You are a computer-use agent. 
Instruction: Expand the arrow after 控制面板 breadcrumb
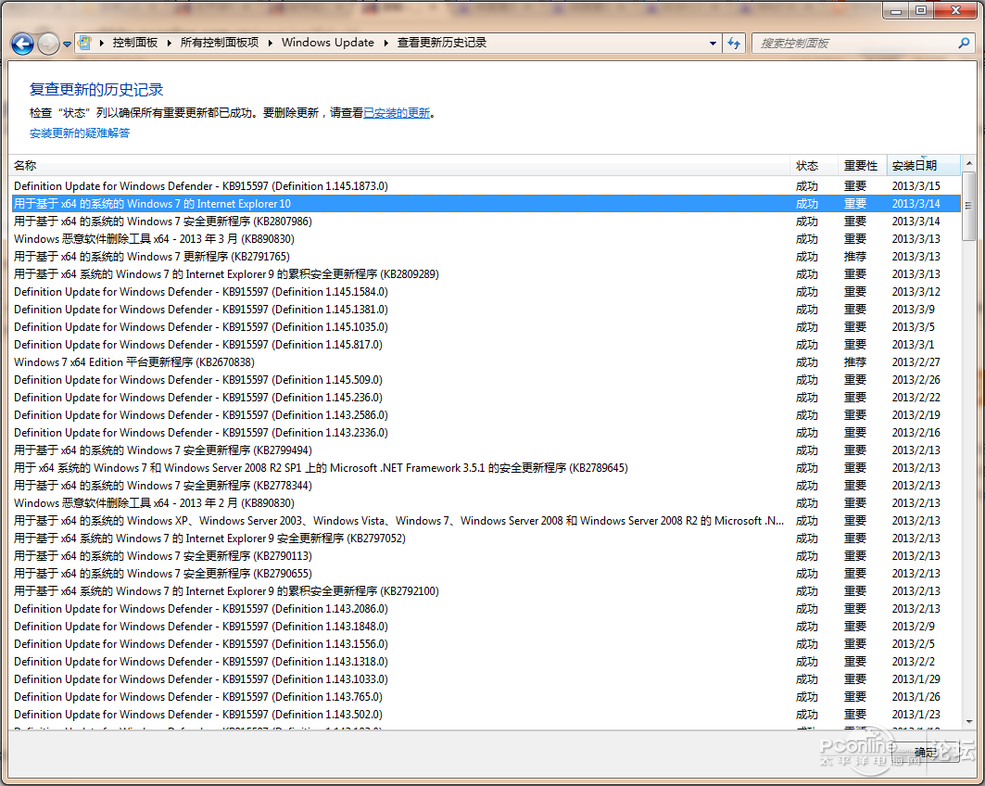point(169,43)
